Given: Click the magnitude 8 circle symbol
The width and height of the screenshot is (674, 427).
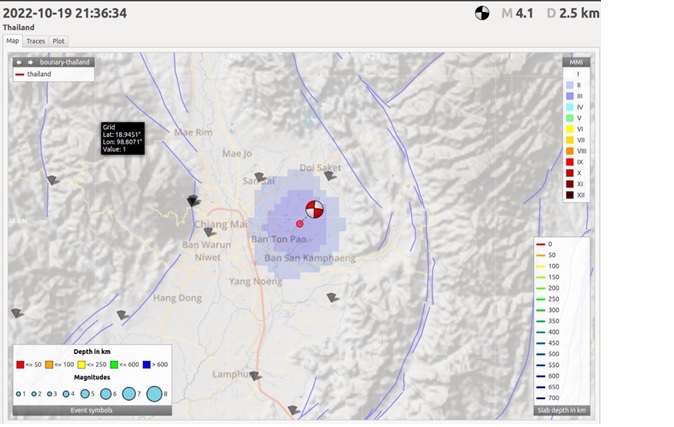Looking at the screenshot, I should point(155,394).
